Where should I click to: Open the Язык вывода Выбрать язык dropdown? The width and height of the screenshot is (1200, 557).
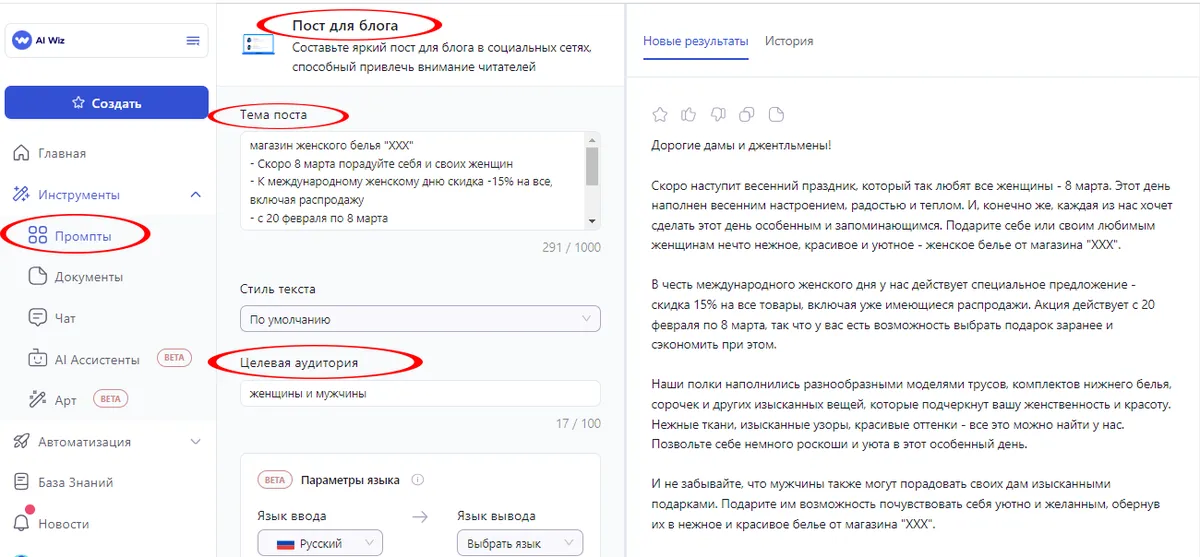click(519, 544)
